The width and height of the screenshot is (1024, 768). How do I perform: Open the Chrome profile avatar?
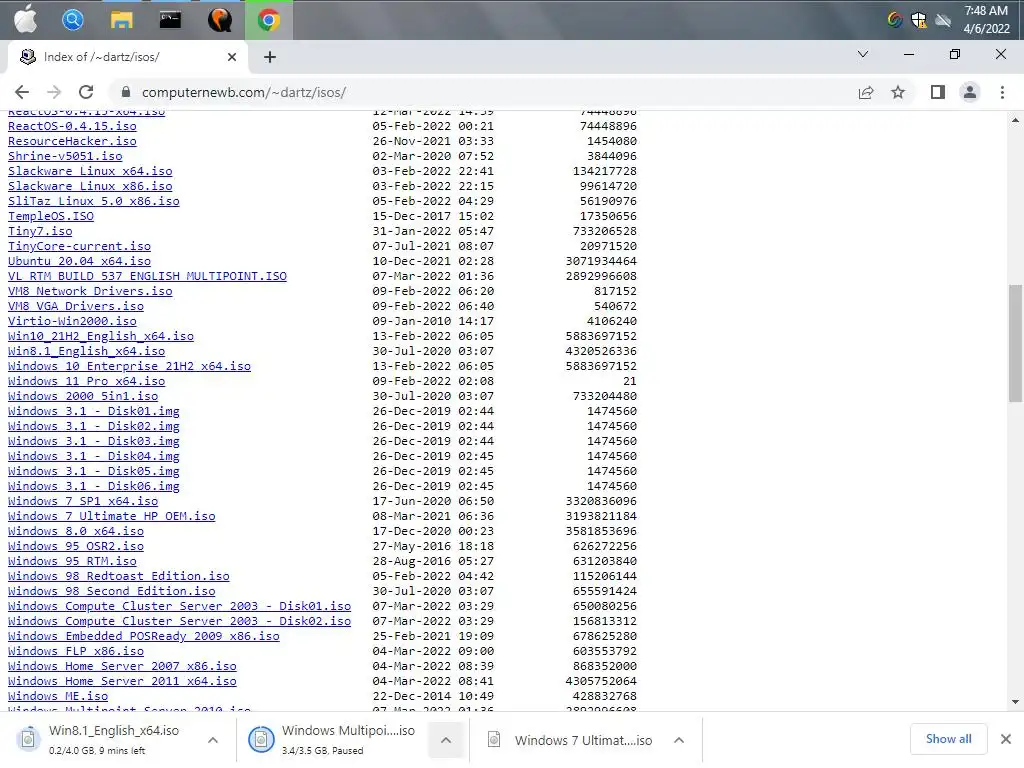[970, 92]
